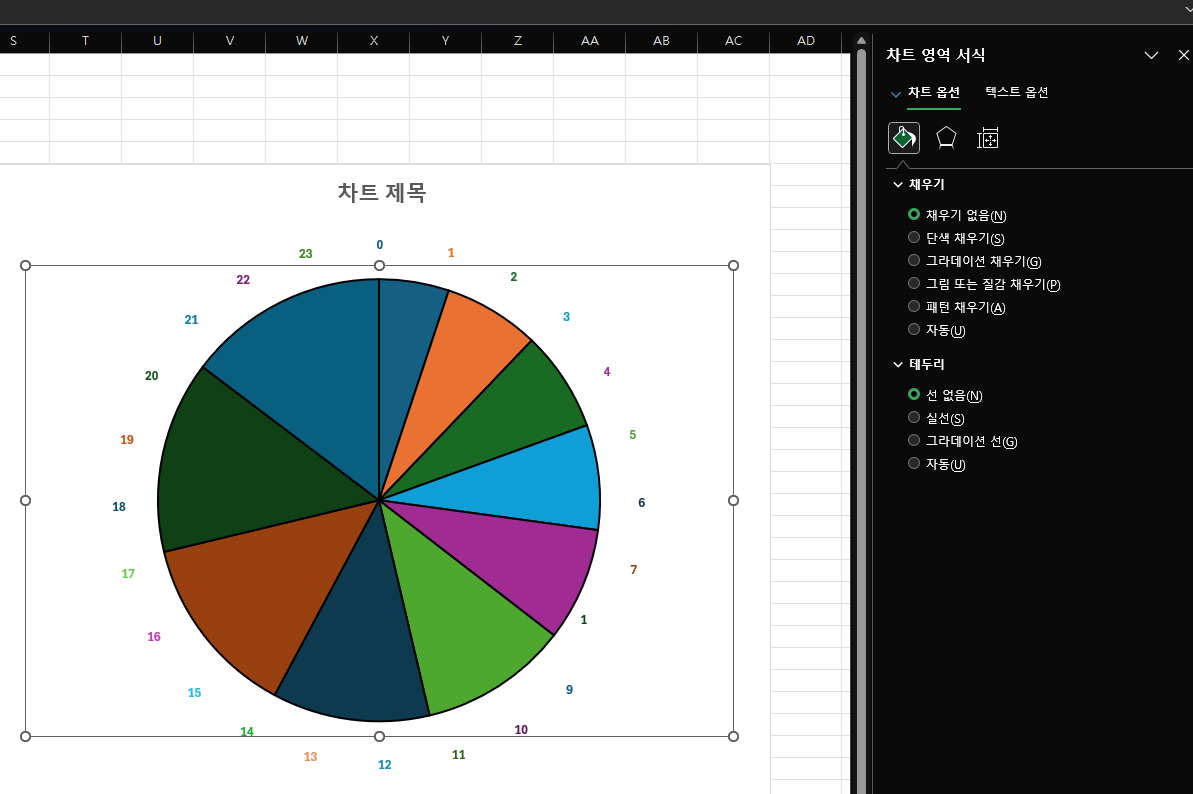Click the vertical scrollbar up arrow

pyautogui.click(x=861, y=41)
